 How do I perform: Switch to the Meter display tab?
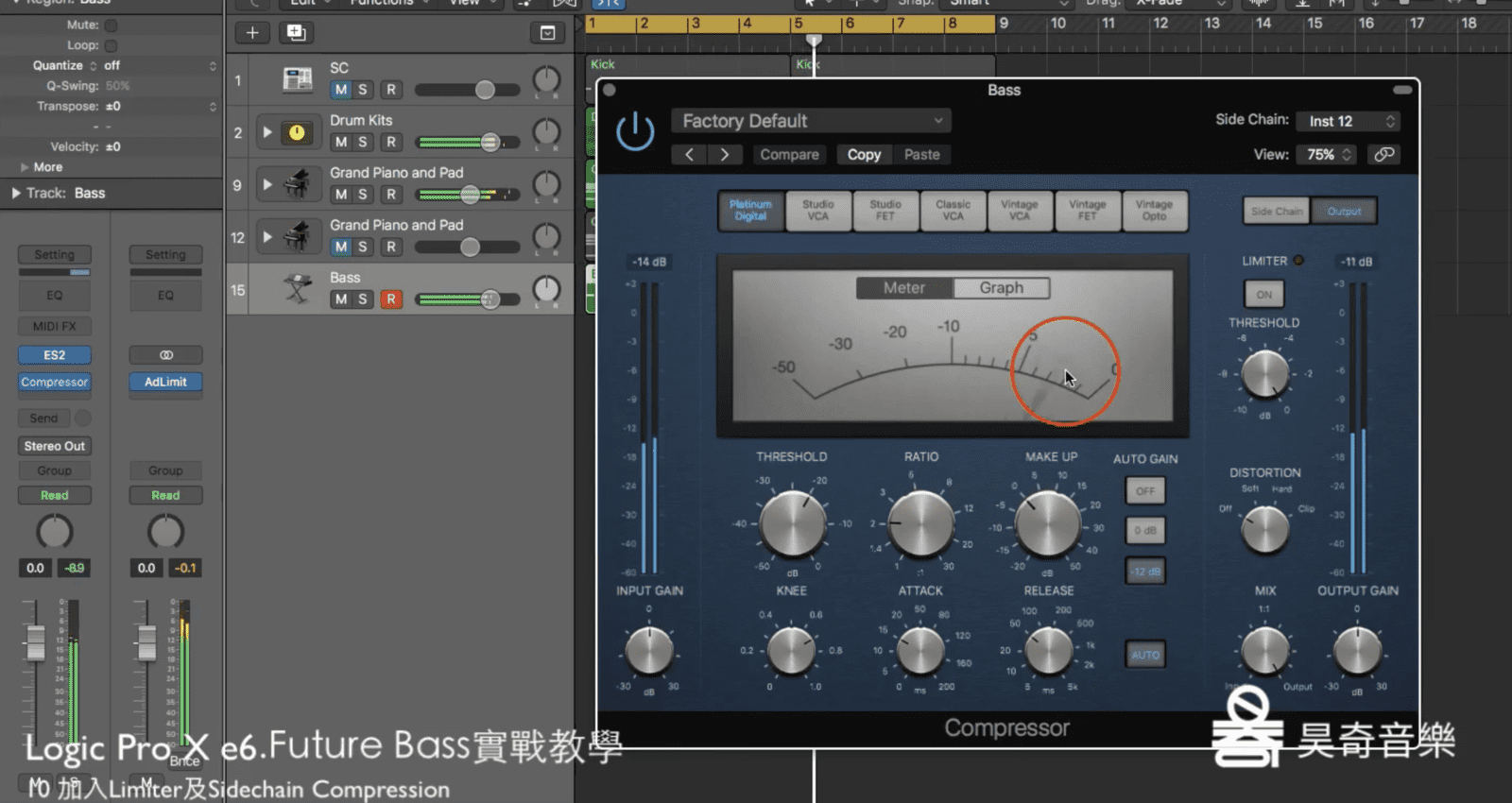904,288
